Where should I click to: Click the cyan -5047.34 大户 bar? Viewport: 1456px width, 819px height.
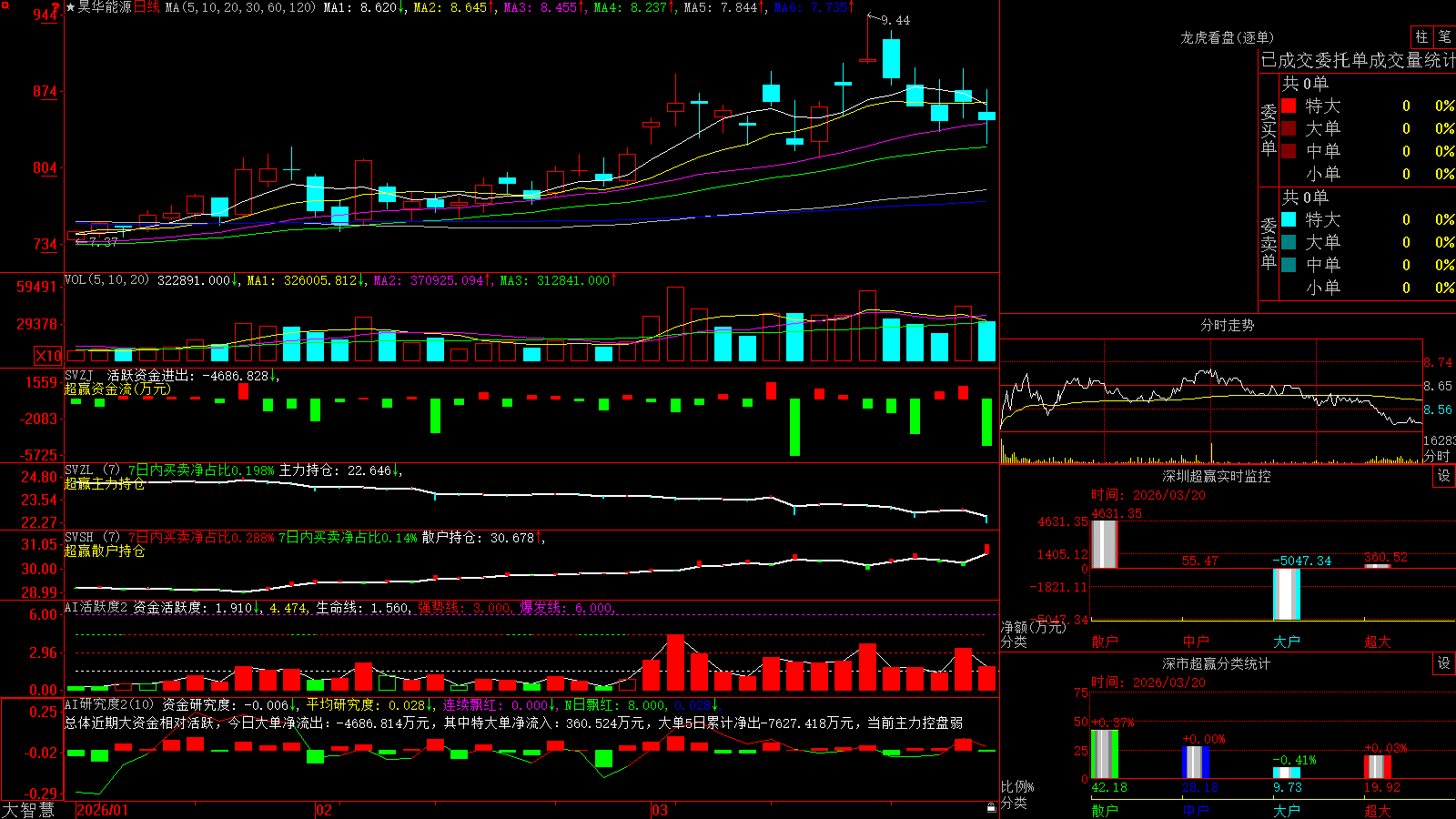pyautogui.click(x=1287, y=594)
